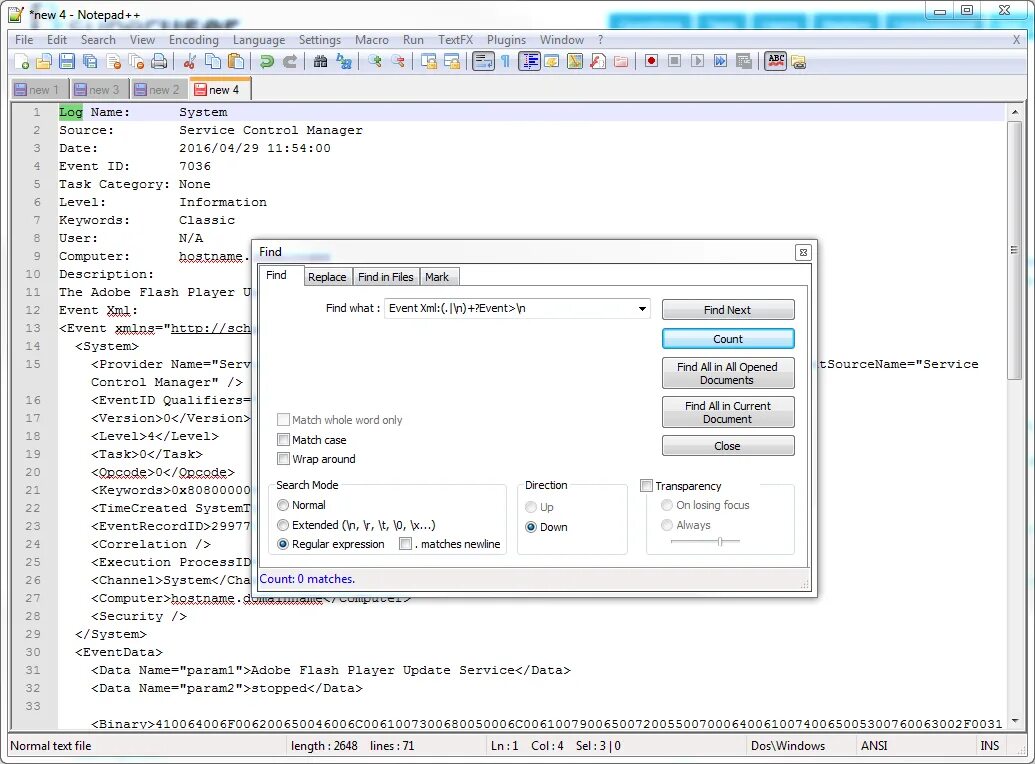Click the editor vertical scrollbar thumb
This screenshot has height=764, width=1035.
(1015, 251)
